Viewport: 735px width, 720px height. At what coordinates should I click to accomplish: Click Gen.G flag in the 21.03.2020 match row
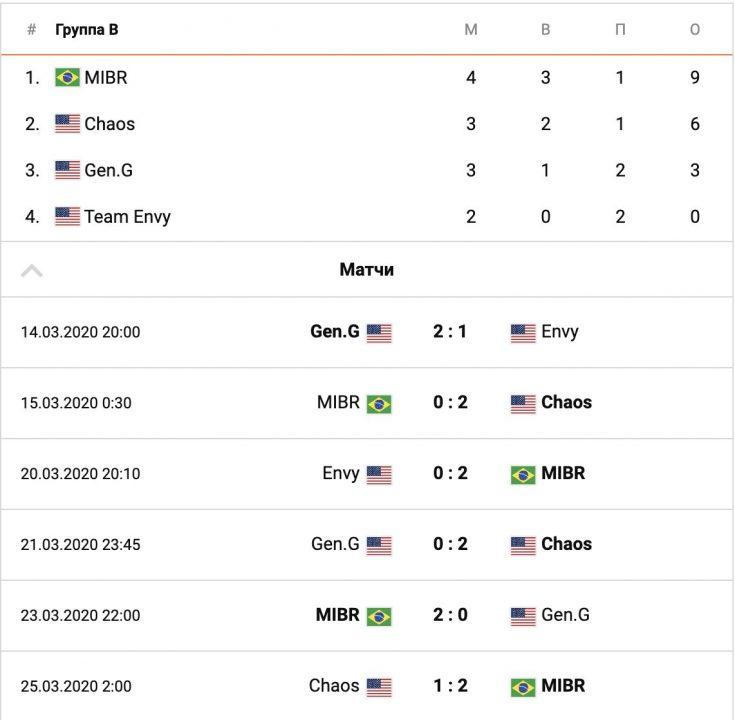pos(379,546)
